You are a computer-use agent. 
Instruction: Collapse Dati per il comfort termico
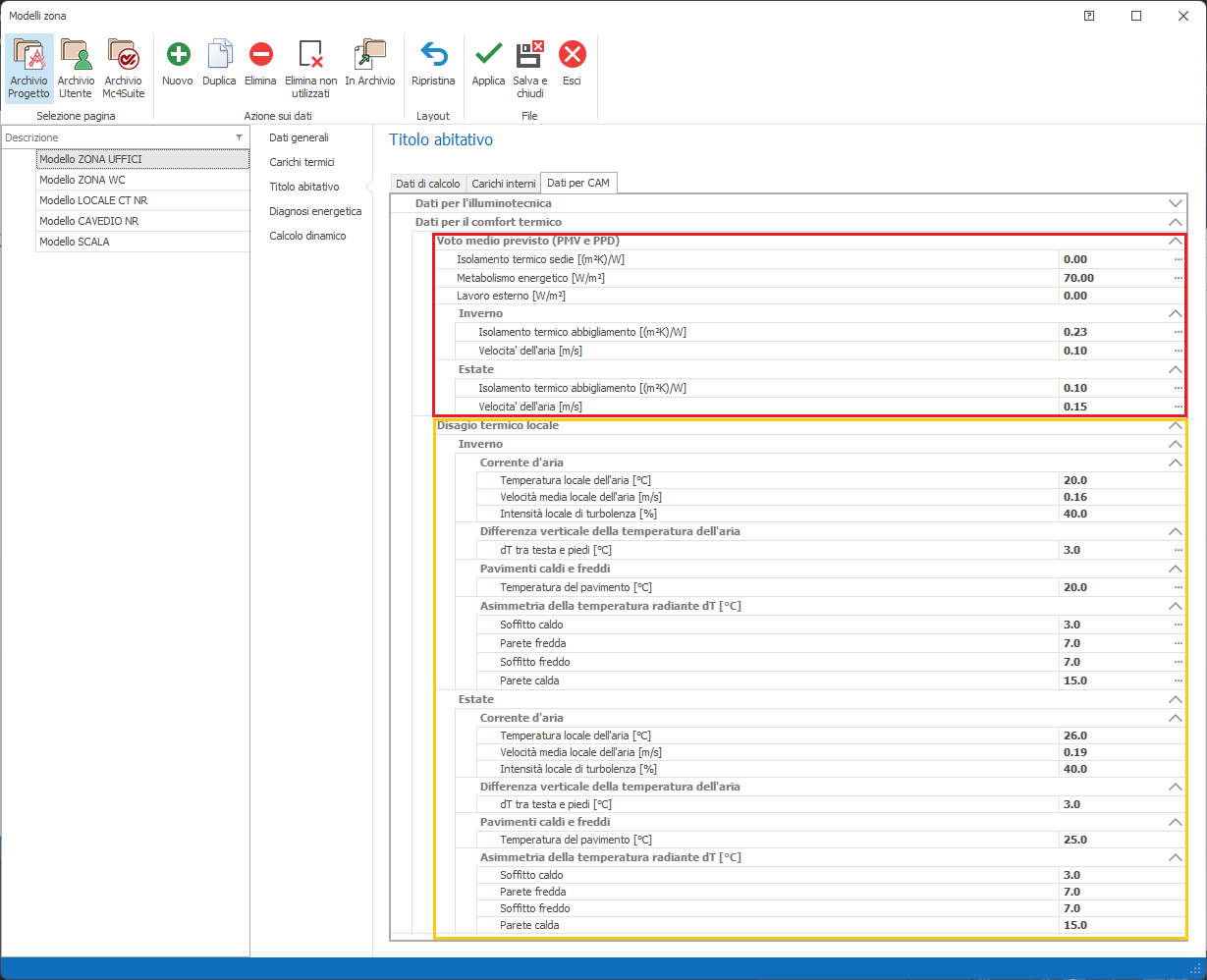[1175, 222]
